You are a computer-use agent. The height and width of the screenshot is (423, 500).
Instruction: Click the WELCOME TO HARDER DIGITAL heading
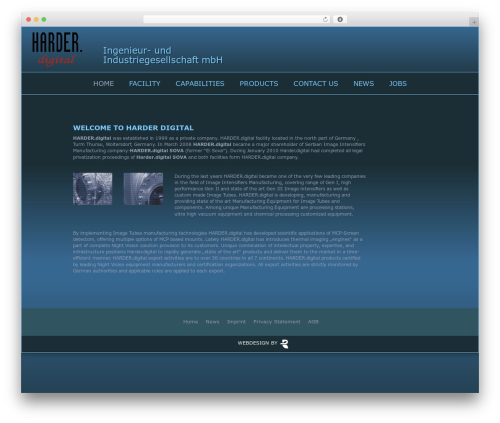tap(133, 128)
